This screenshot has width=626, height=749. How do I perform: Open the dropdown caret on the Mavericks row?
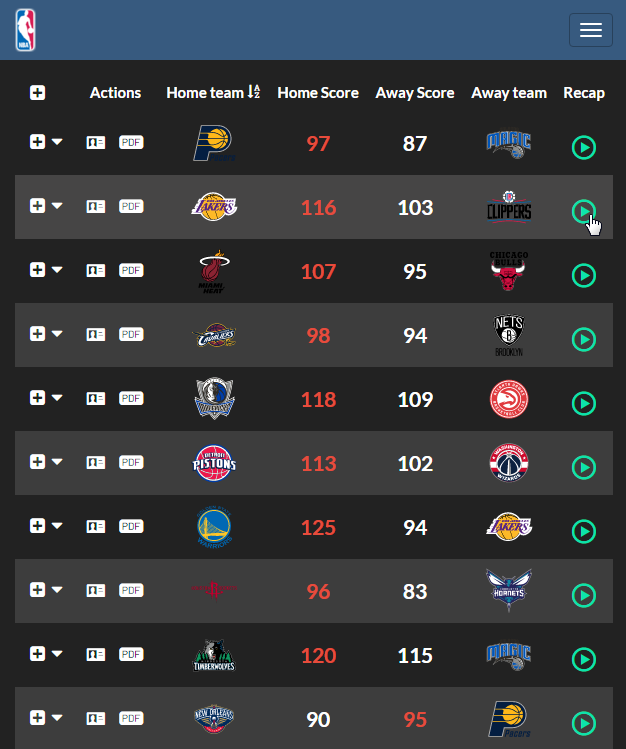click(57, 398)
